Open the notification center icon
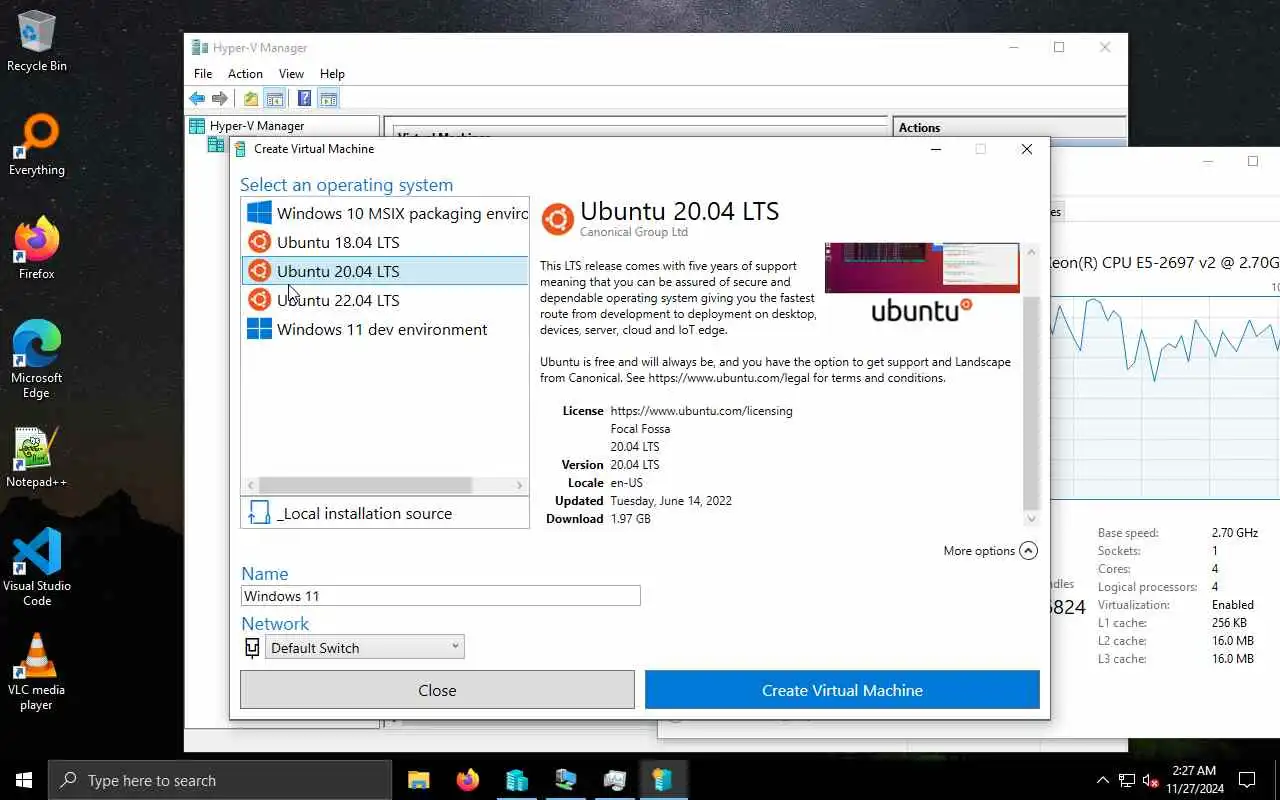Screen dimensions: 1280x800 coord(1247,780)
